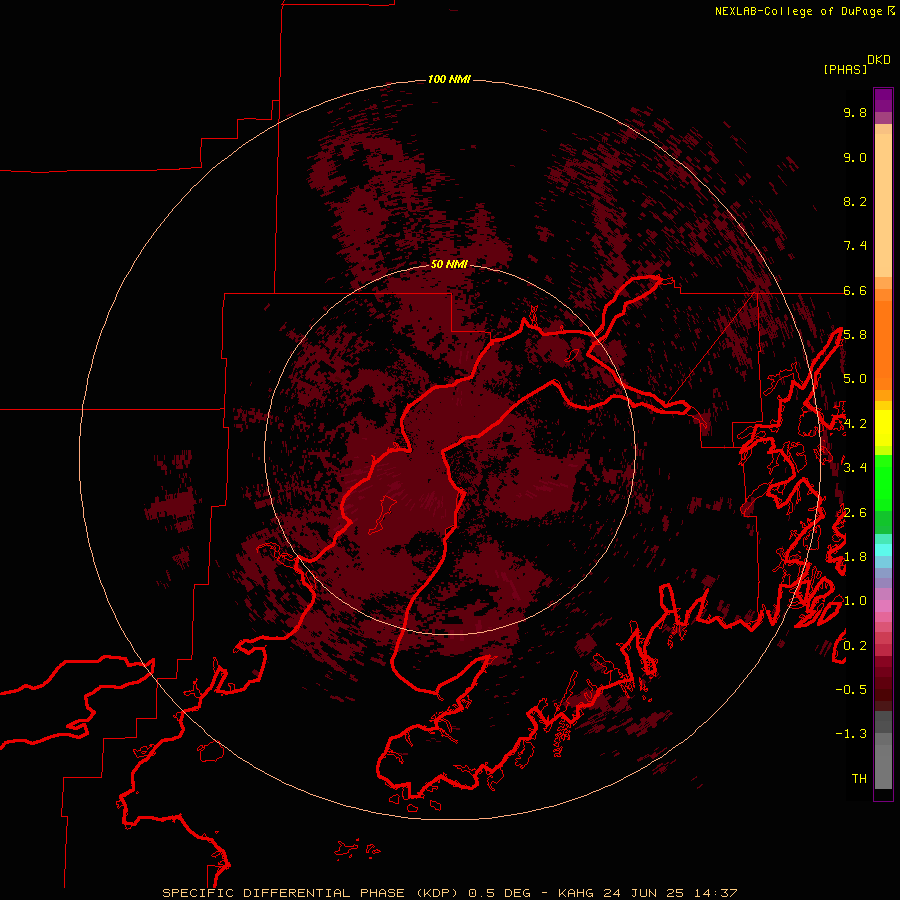900x900 pixels.
Task: Click the 24 JUN 25 date text
Action: point(644,893)
